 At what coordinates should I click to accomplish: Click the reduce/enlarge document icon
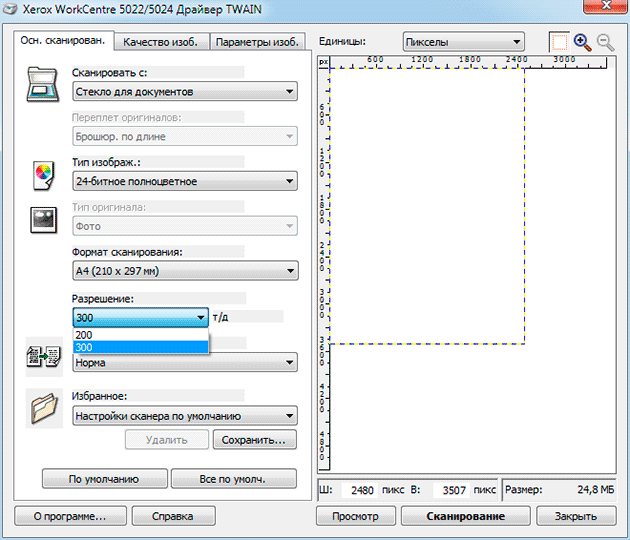[44, 357]
